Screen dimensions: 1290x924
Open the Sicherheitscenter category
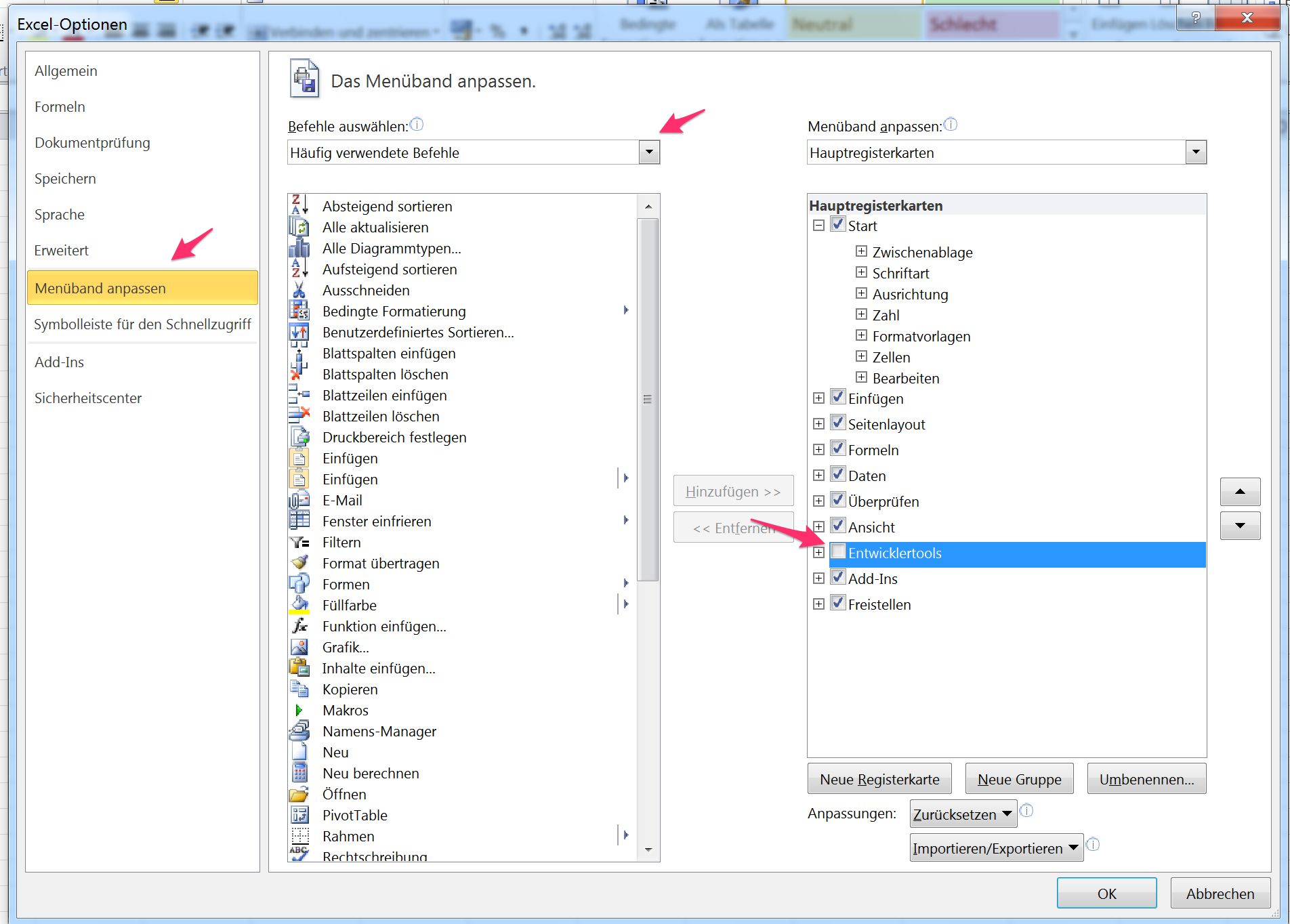click(88, 398)
